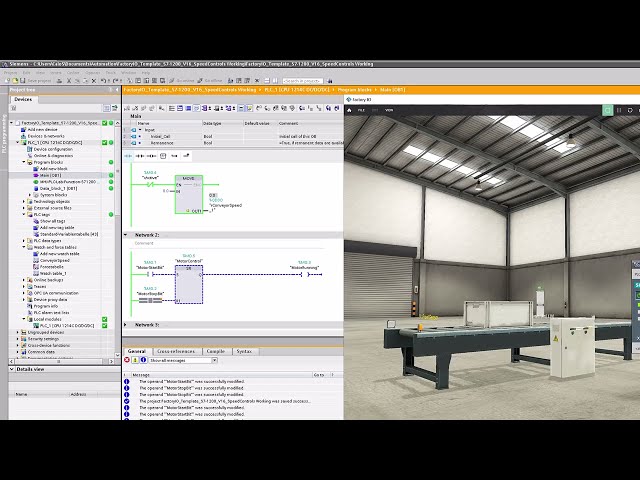This screenshot has height=480, width=640.
Task: Click the Factory IO green stop button
Action: [x=607, y=110]
